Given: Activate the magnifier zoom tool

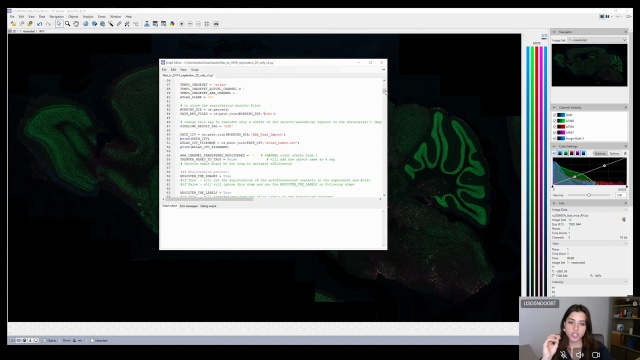Looking at the screenshot, I should pyautogui.click(x=68, y=24).
